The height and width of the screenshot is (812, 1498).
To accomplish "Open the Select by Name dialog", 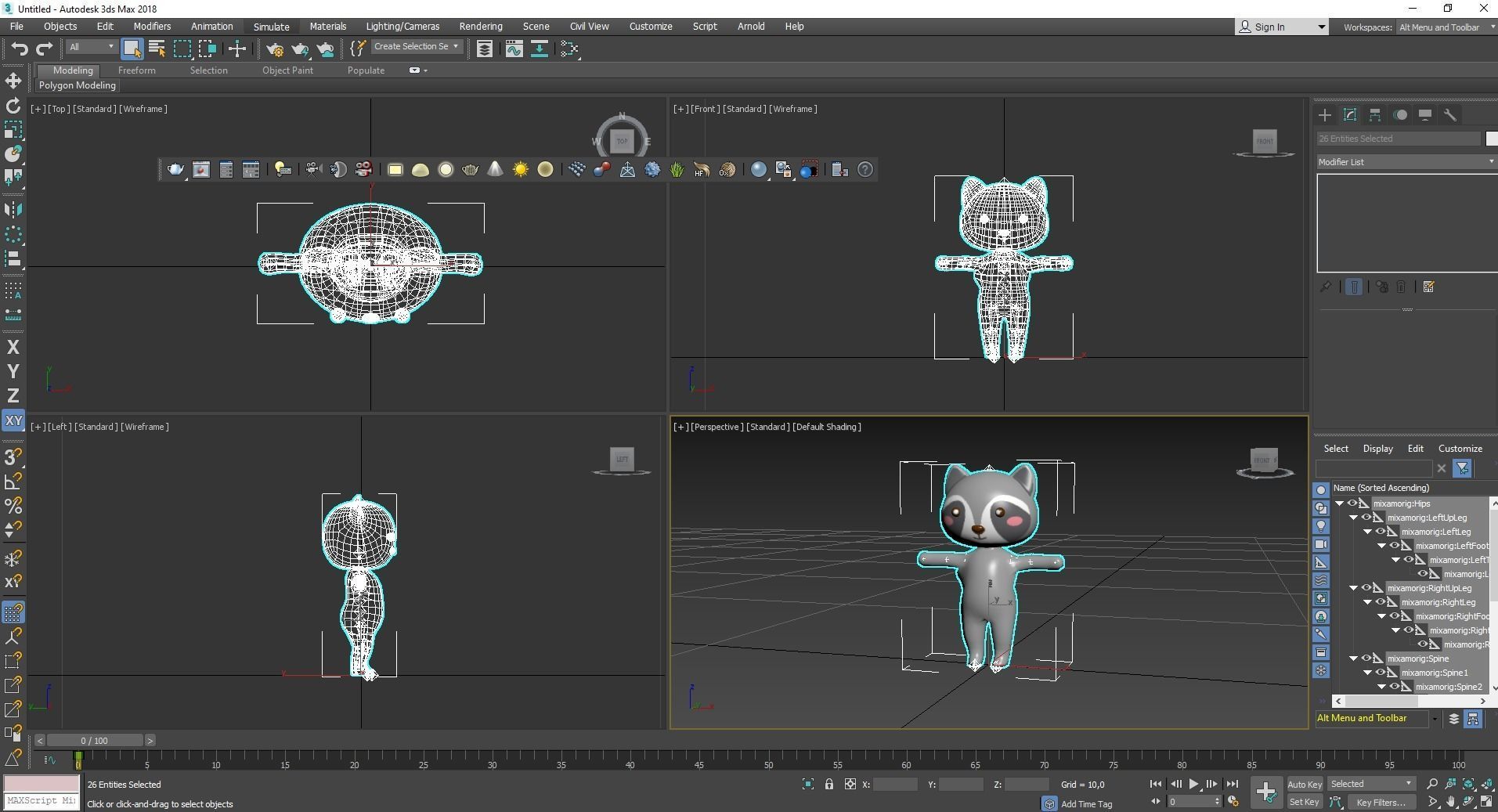I will pos(157,49).
